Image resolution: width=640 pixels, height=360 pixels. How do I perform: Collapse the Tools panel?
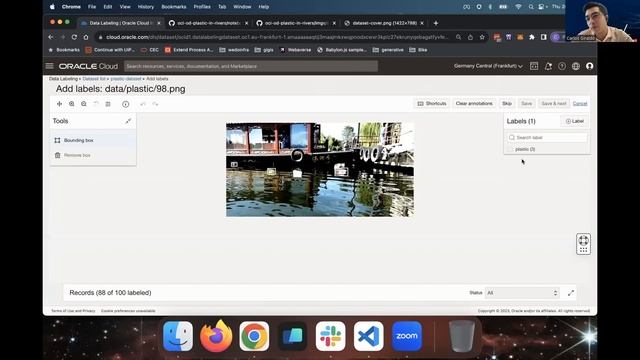[x=128, y=121]
